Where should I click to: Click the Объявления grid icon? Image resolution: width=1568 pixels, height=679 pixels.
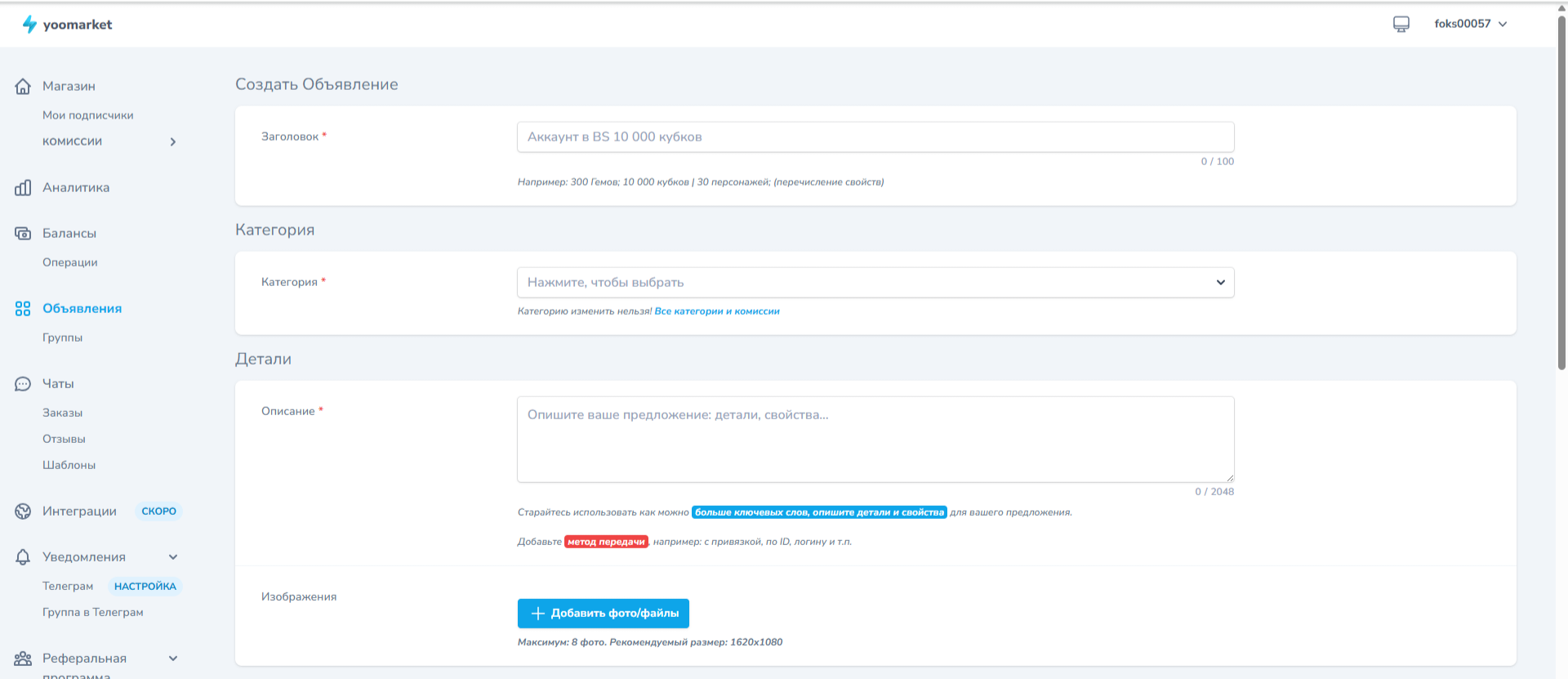click(x=23, y=309)
